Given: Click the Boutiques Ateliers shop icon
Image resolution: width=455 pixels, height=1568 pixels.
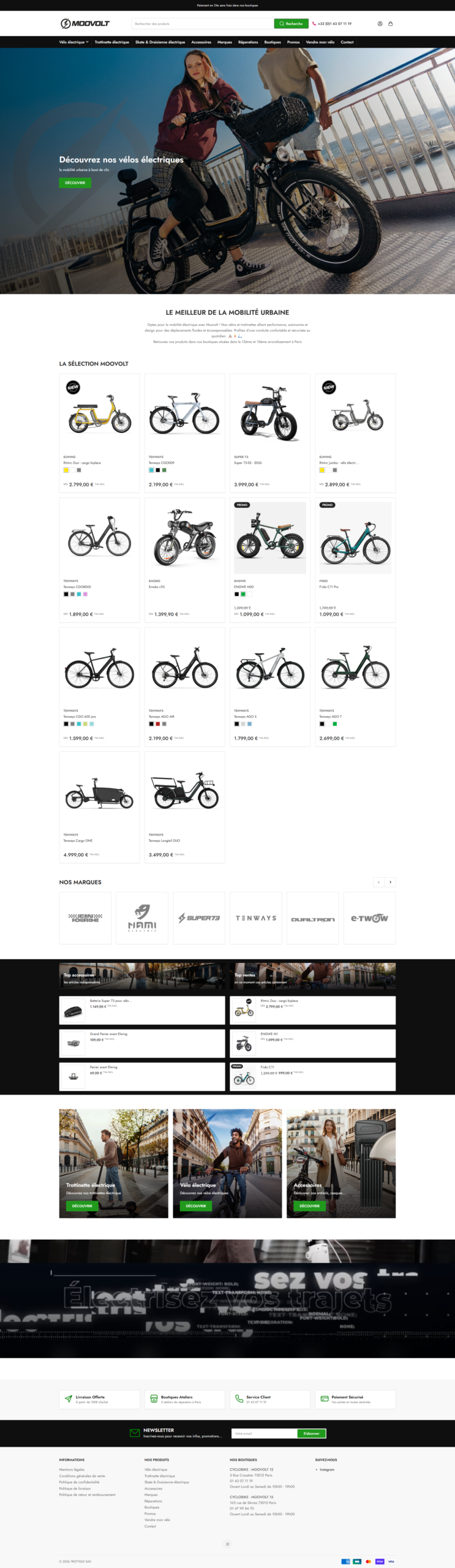Looking at the screenshot, I should pyautogui.click(x=154, y=1399).
